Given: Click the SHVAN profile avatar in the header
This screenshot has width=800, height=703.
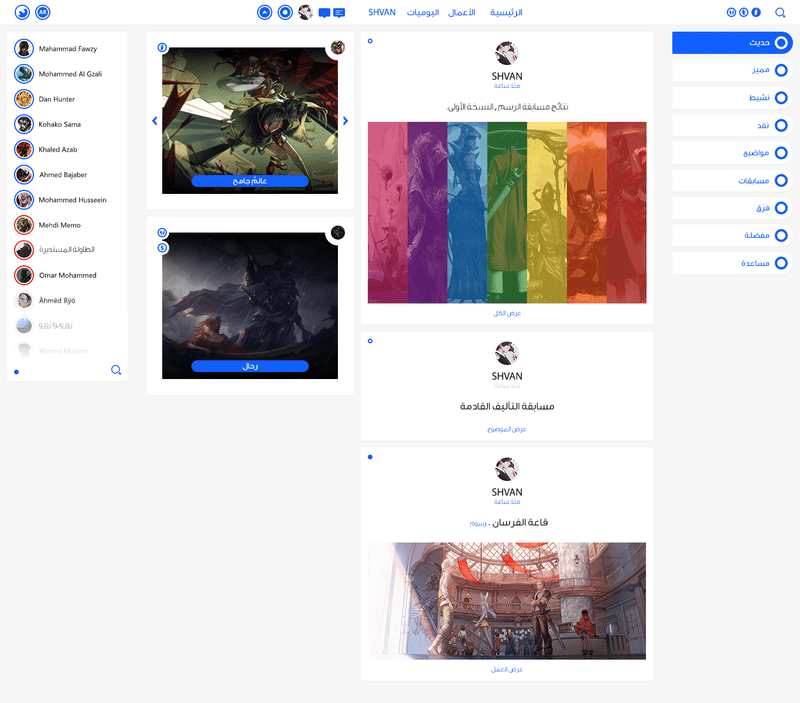Looking at the screenshot, I should pyautogui.click(x=305, y=12).
